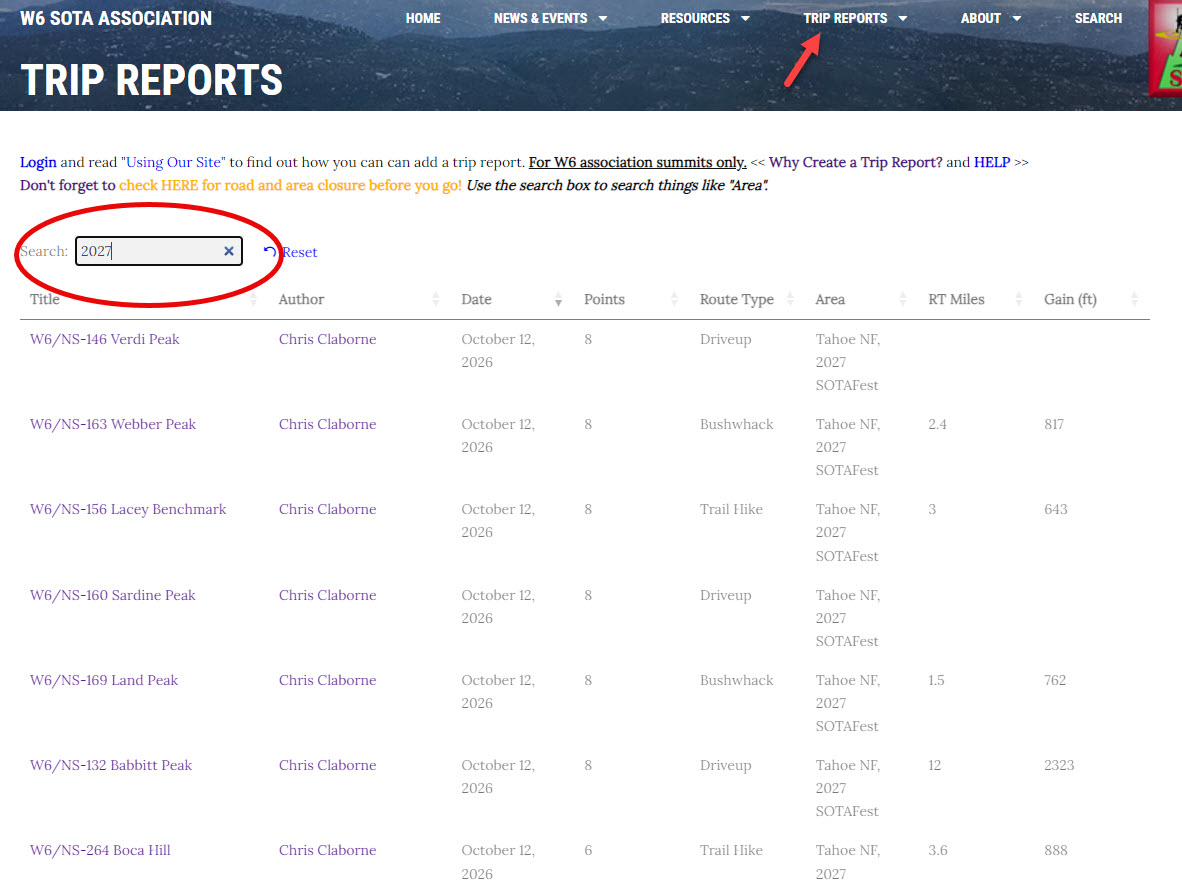The width and height of the screenshot is (1182, 881).
Task: Sort table by Title column arrows
Action: 253,300
